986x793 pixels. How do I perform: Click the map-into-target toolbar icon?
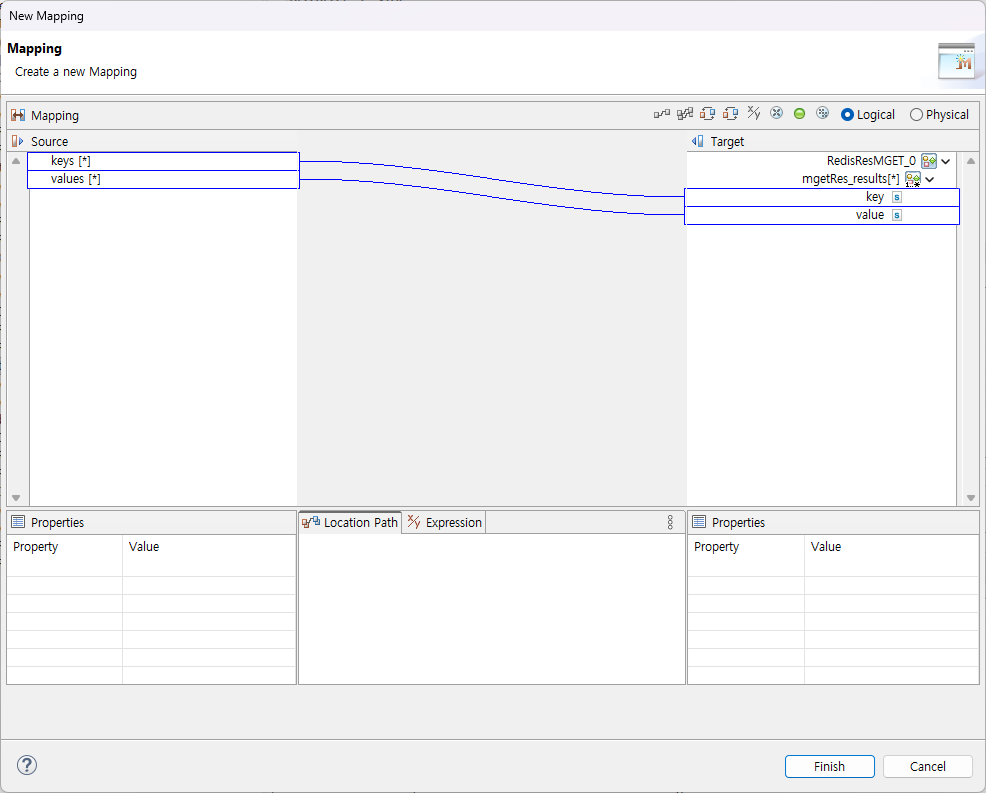(x=709, y=113)
